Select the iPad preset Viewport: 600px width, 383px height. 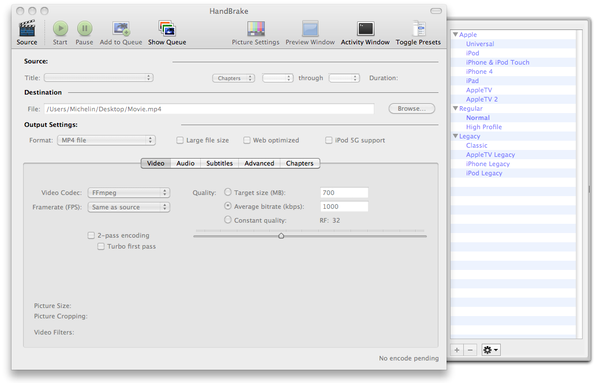pos(472,81)
